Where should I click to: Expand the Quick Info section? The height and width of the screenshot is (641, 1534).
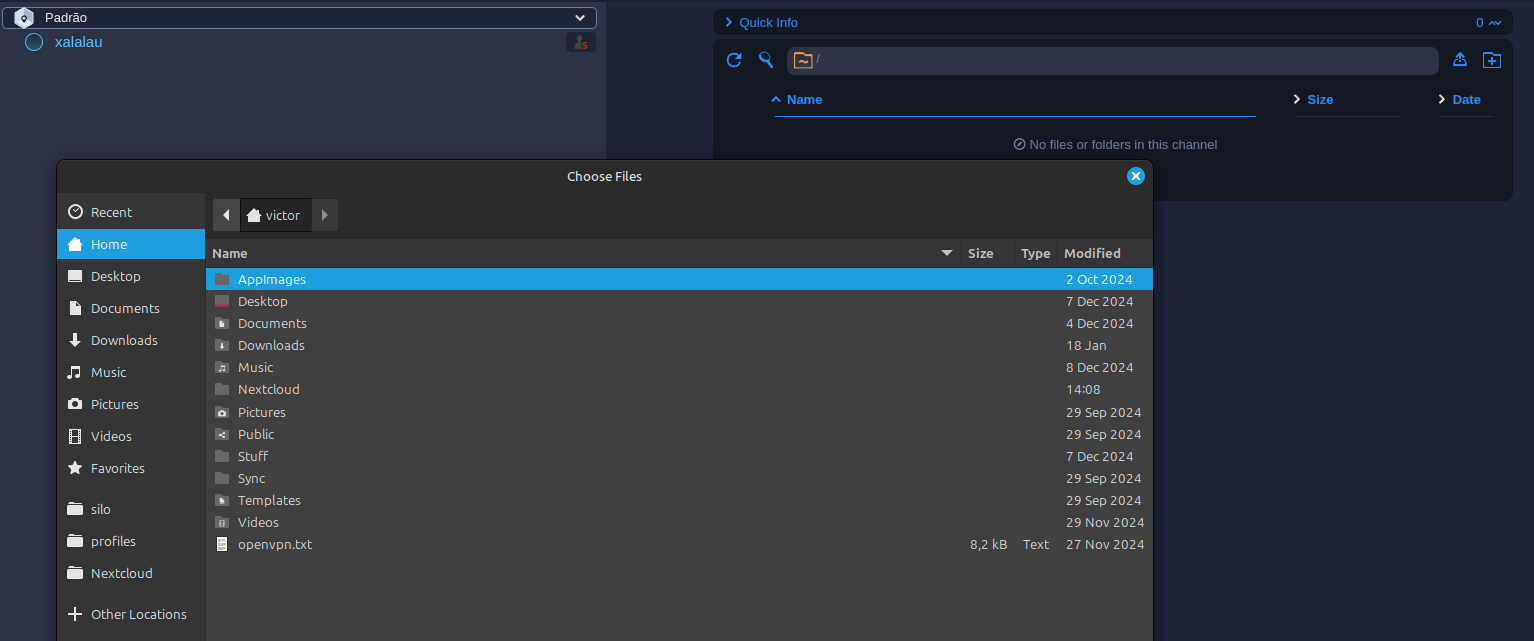[768, 22]
